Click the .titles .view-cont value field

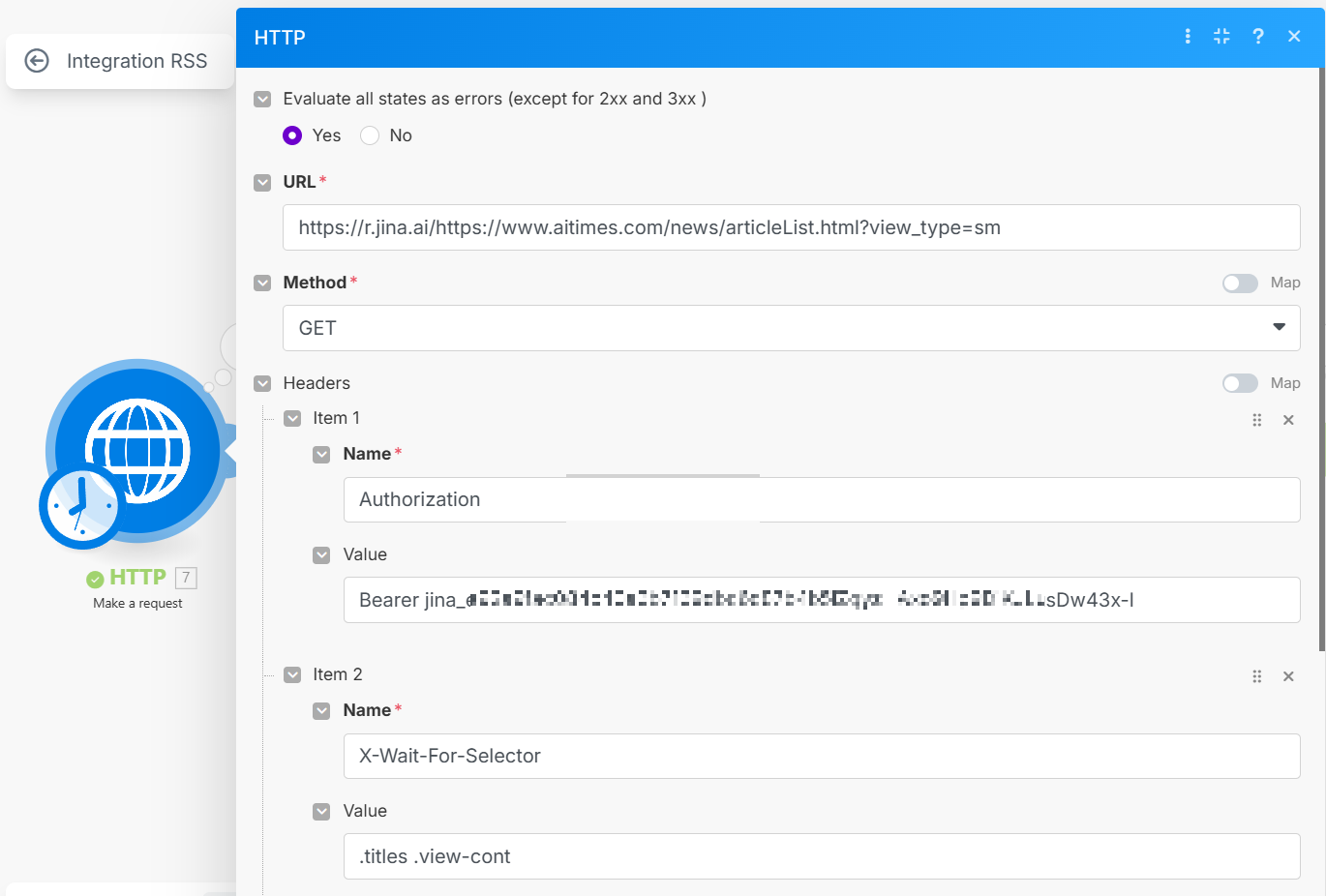(x=822, y=856)
